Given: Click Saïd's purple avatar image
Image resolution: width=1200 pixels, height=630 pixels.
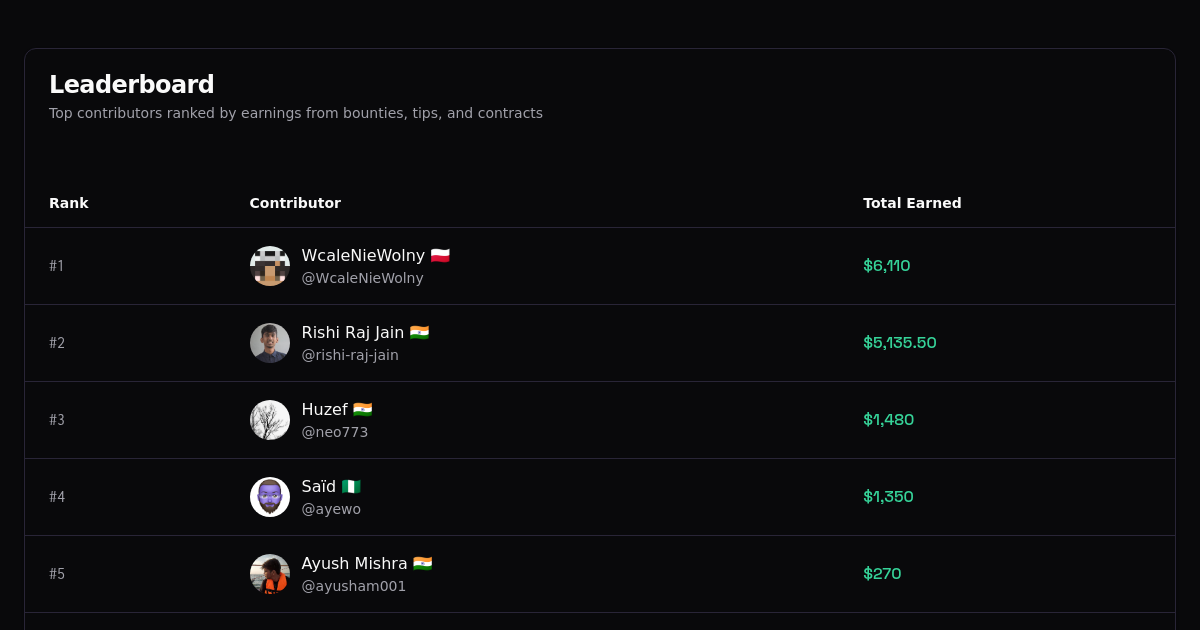Looking at the screenshot, I should tap(270, 497).
